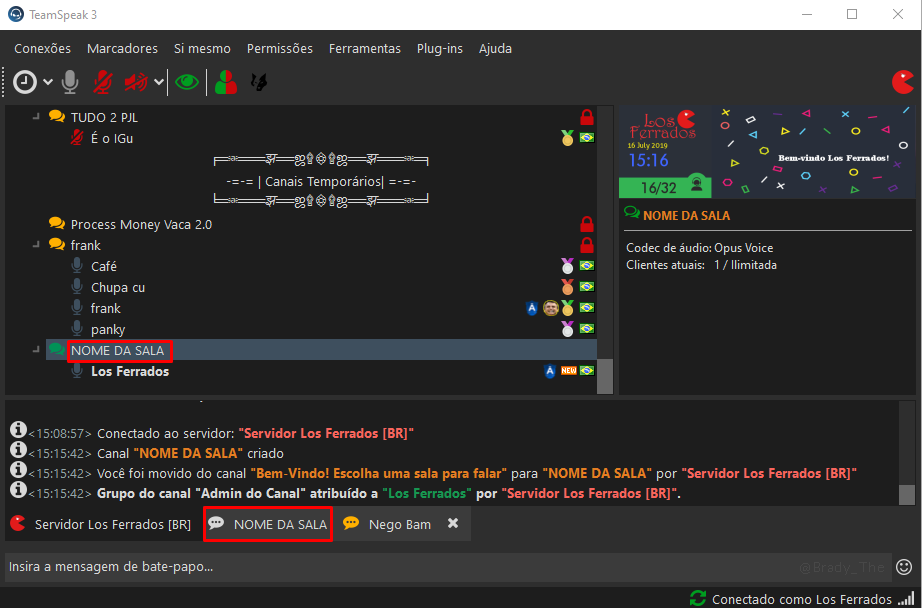This screenshot has width=922, height=608.
Task: Click the chat message input field
Action: (400, 567)
